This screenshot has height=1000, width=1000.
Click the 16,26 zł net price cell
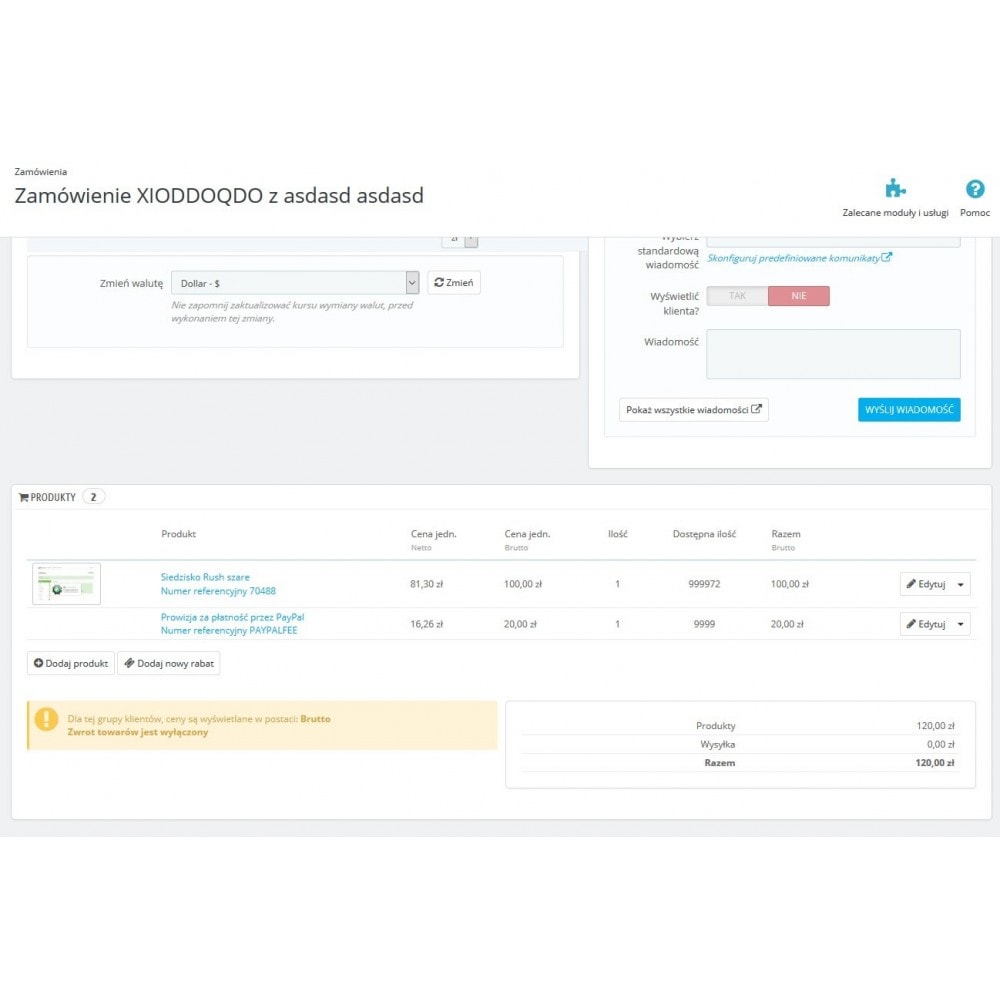pos(427,624)
